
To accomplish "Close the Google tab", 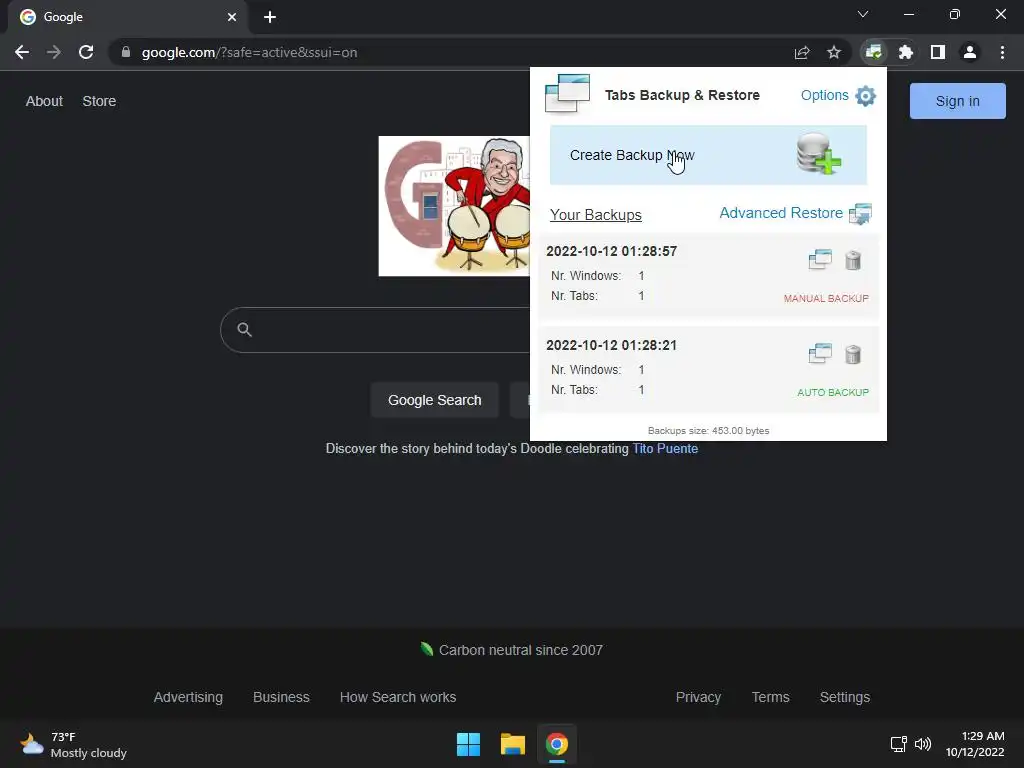I will pos(232,17).
